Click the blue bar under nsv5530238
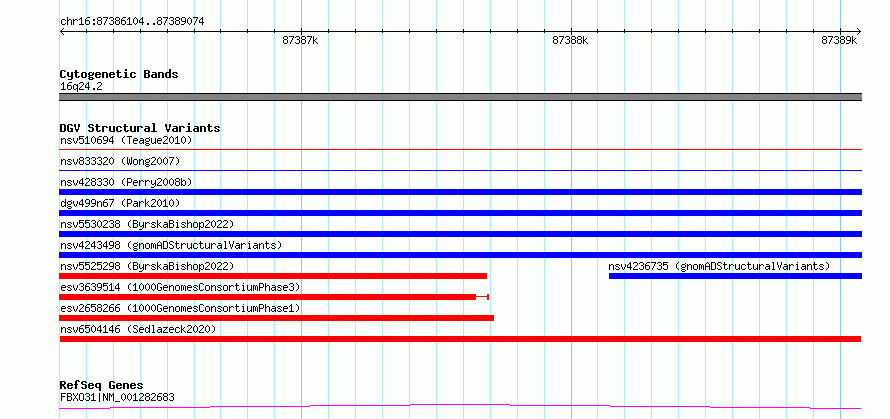Viewport: 890px width, 419px height. tap(460, 234)
